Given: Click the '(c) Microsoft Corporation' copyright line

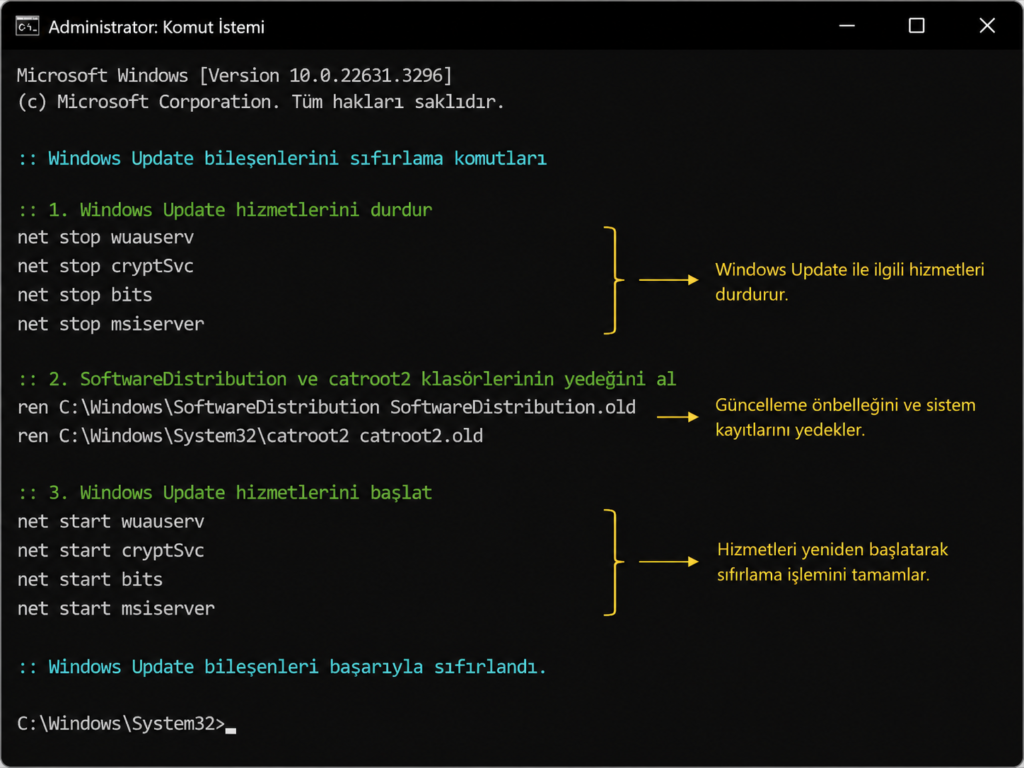Looking at the screenshot, I should pos(261,102).
